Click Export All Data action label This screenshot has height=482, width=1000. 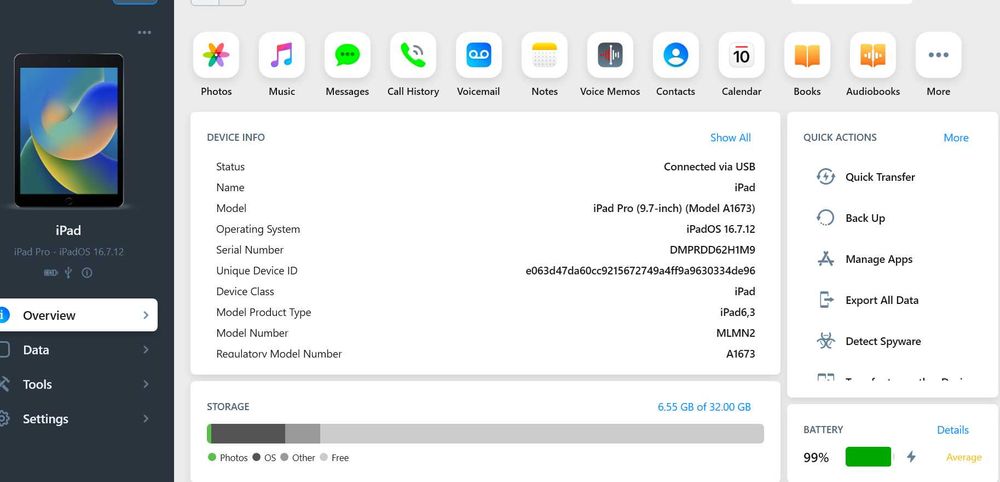[x=882, y=300]
